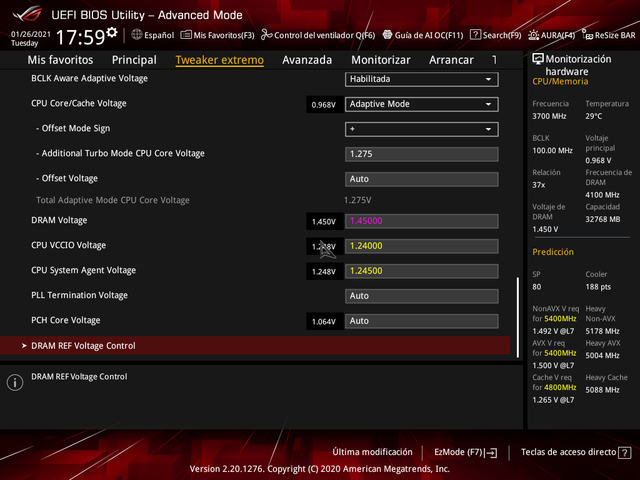Viewport: 640px width, 480px height.
Task: Click the date 01/26/2021
Action: (31, 34)
